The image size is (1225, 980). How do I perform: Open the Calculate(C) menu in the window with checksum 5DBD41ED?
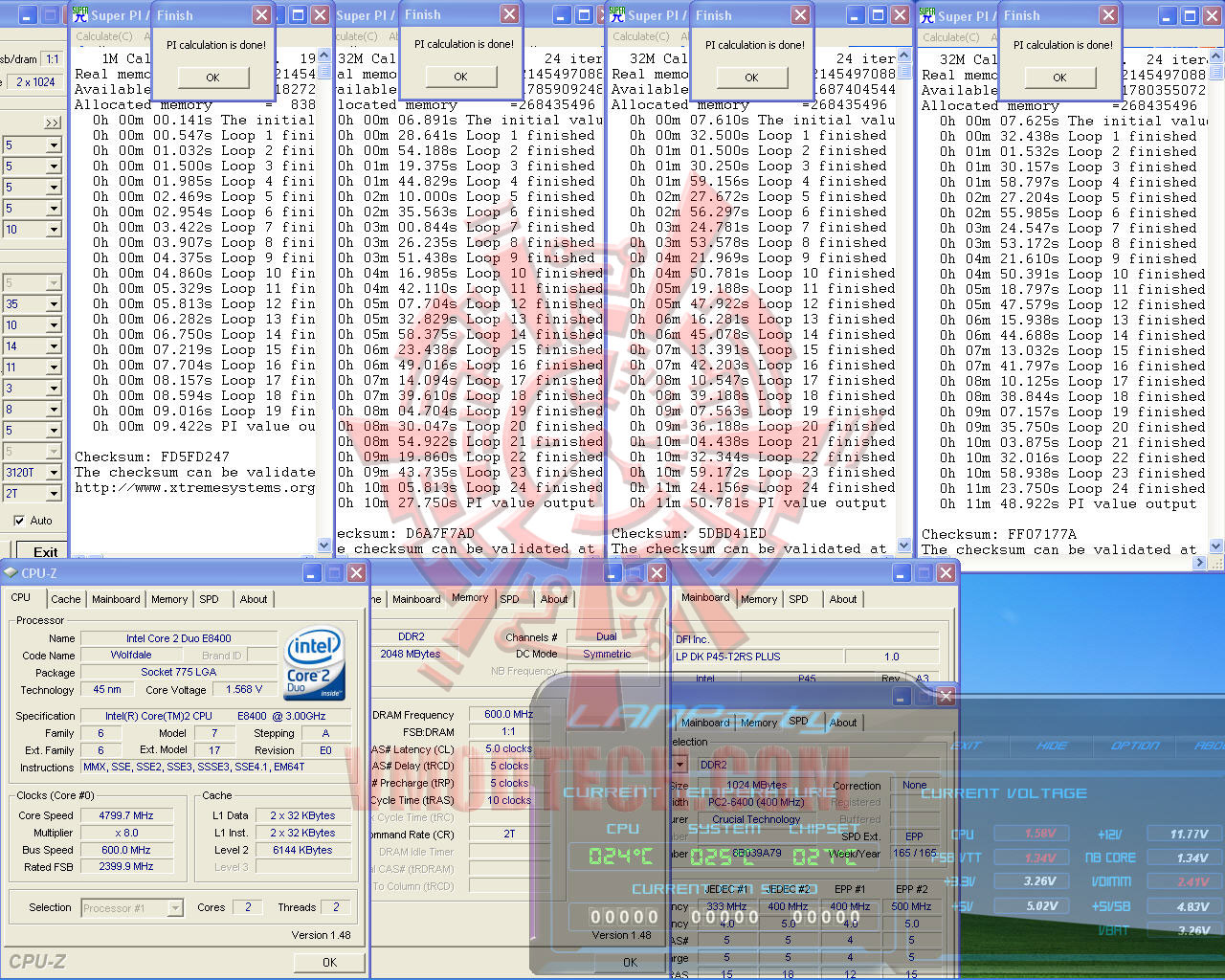click(642, 36)
